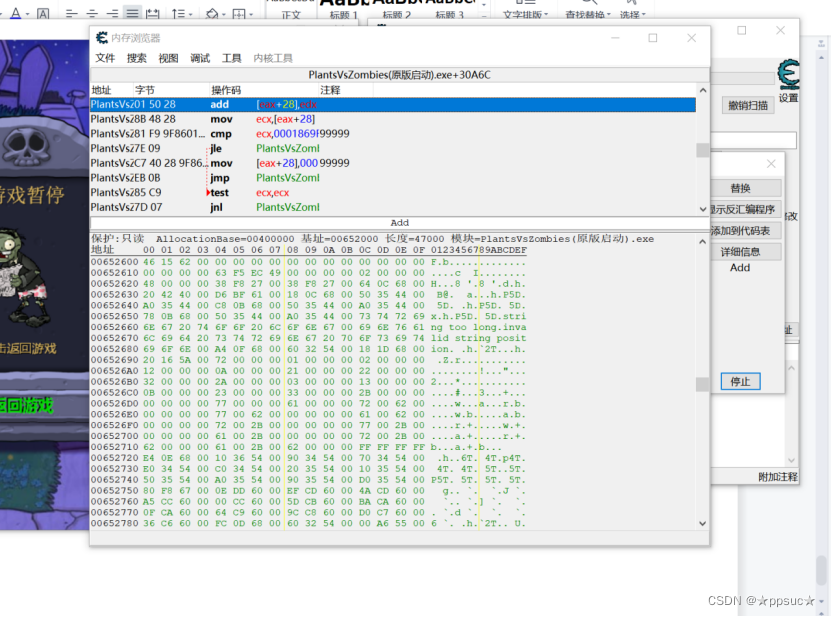
Task: Select the jle PlantsVsZomI instruction row
Action: (x=393, y=148)
